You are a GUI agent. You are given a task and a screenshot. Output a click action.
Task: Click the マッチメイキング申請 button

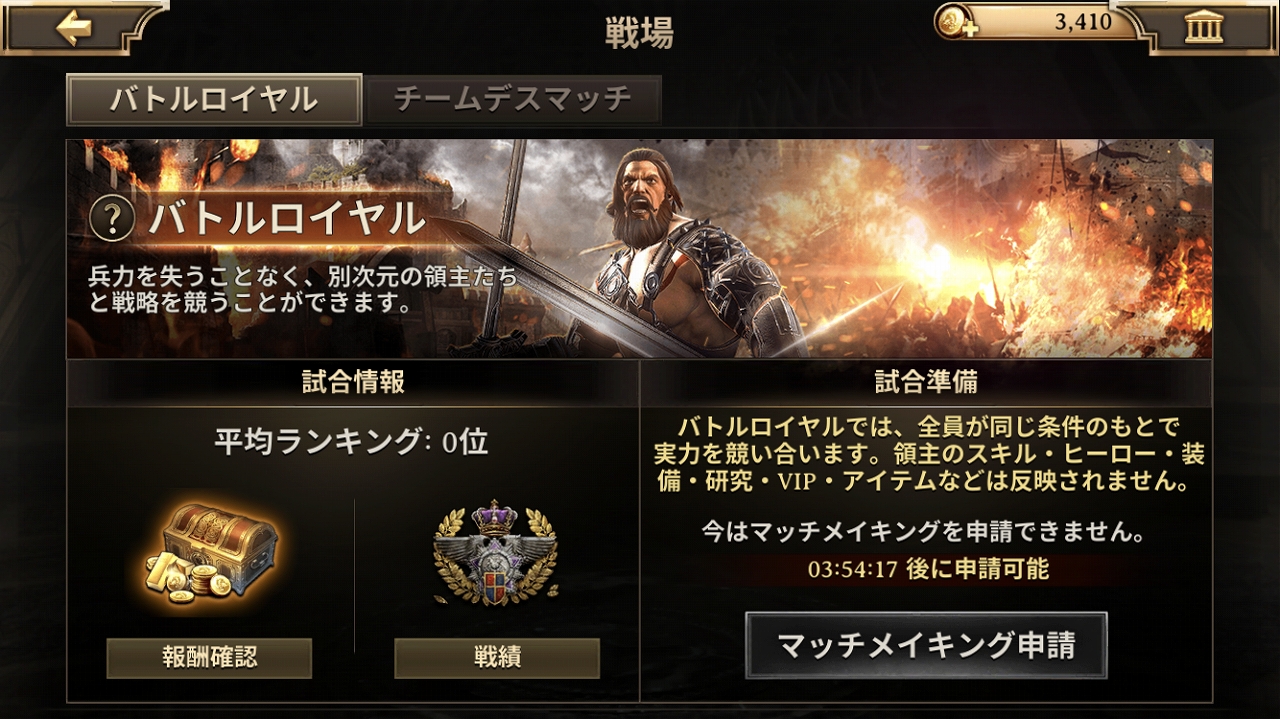tap(926, 645)
